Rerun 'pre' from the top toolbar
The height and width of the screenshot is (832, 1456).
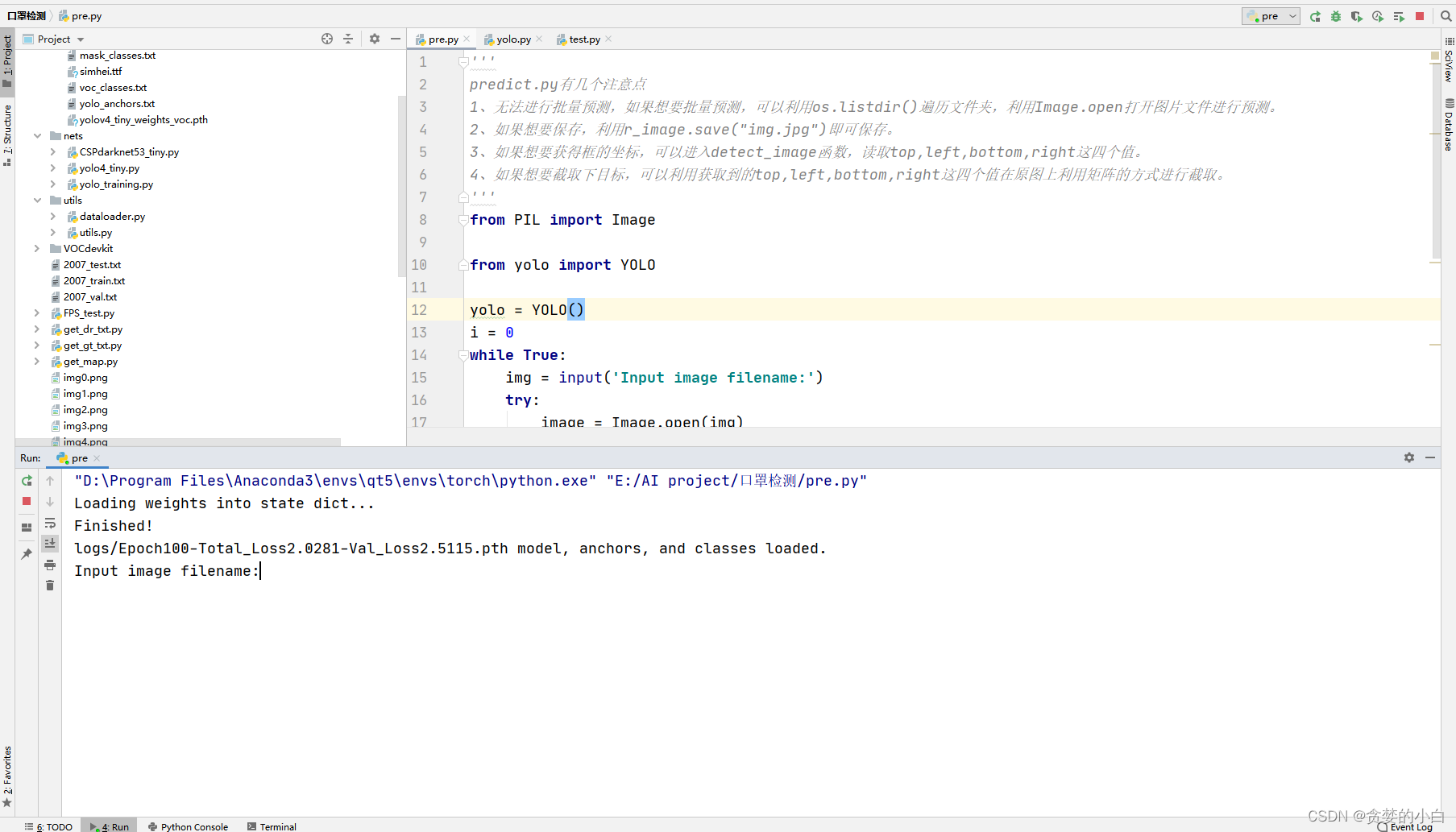[x=1315, y=16]
